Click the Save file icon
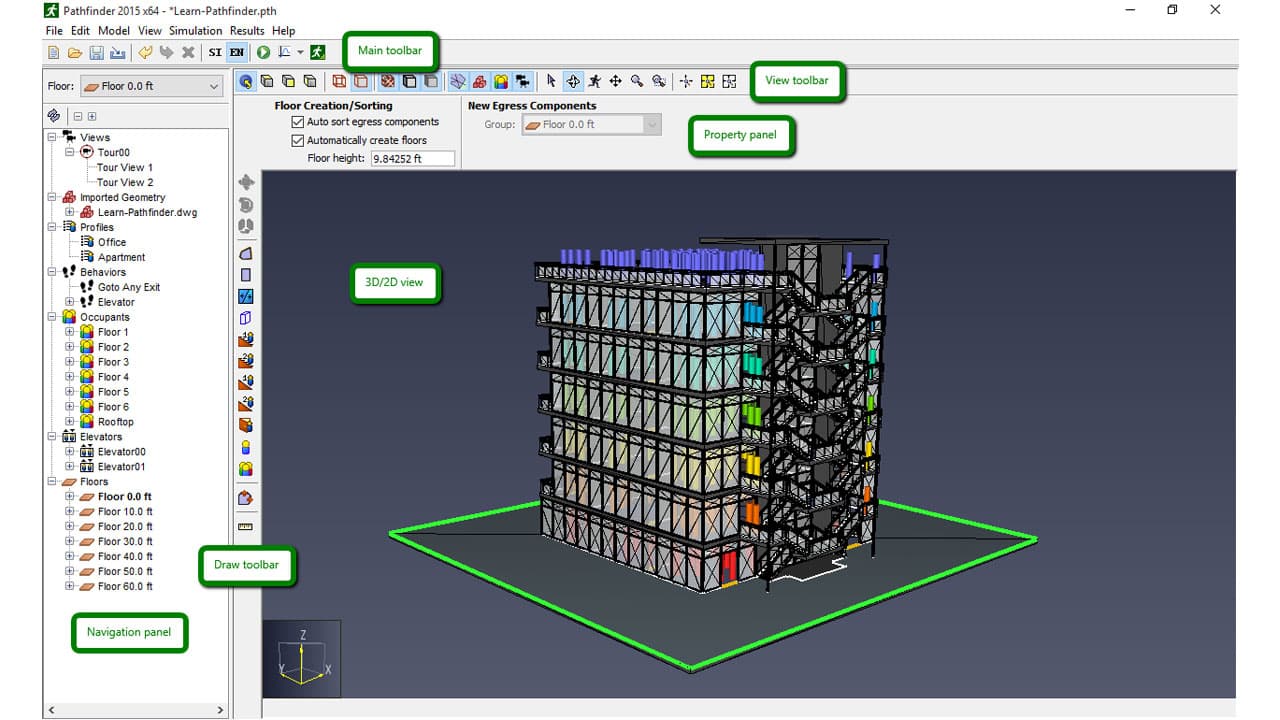Screen dimensions: 1280x720 coord(97,52)
